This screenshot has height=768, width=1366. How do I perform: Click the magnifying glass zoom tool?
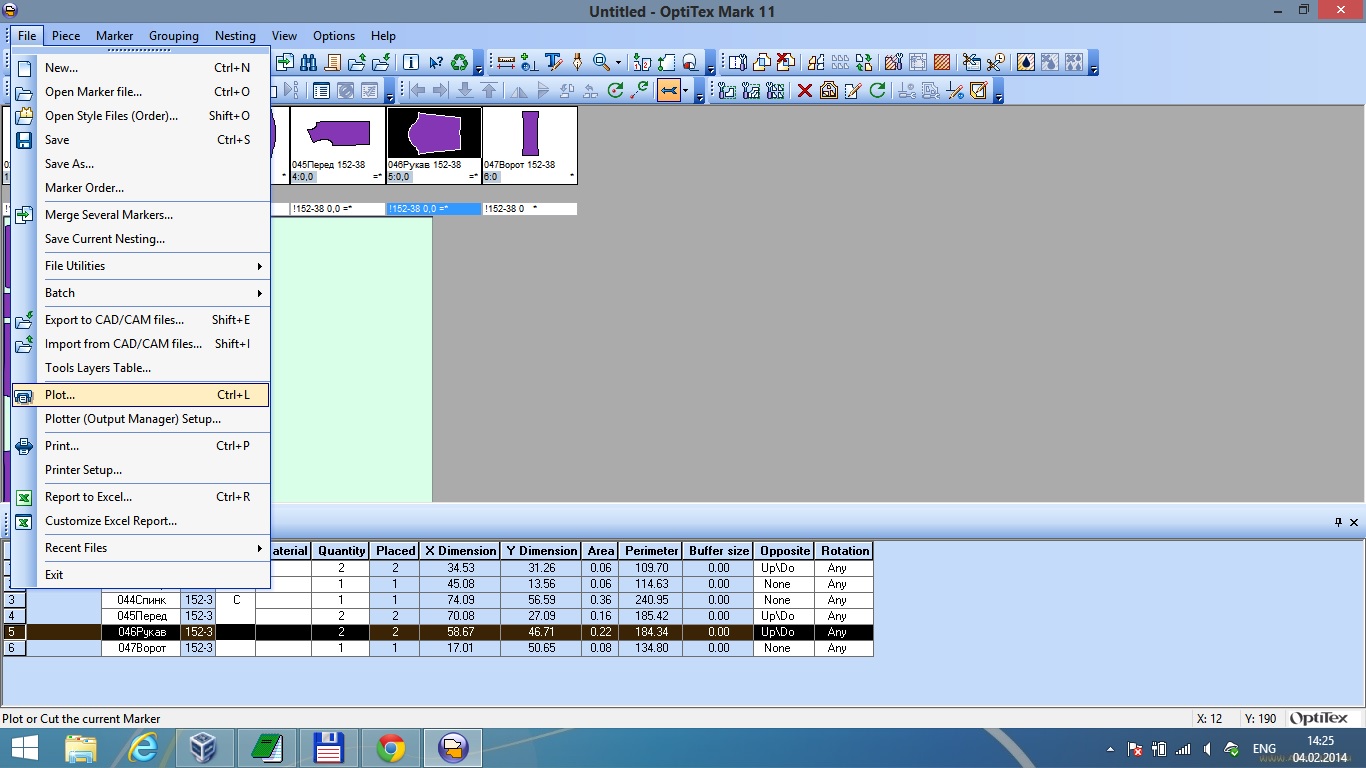(601, 63)
